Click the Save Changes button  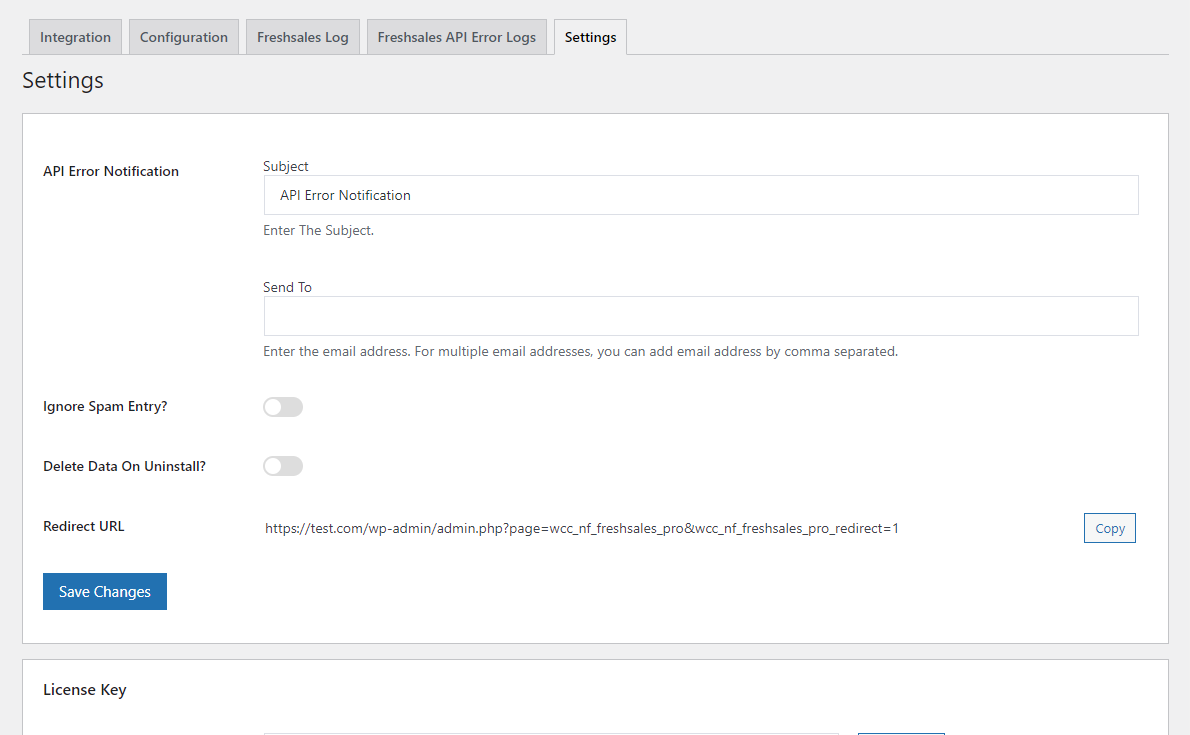point(105,591)
